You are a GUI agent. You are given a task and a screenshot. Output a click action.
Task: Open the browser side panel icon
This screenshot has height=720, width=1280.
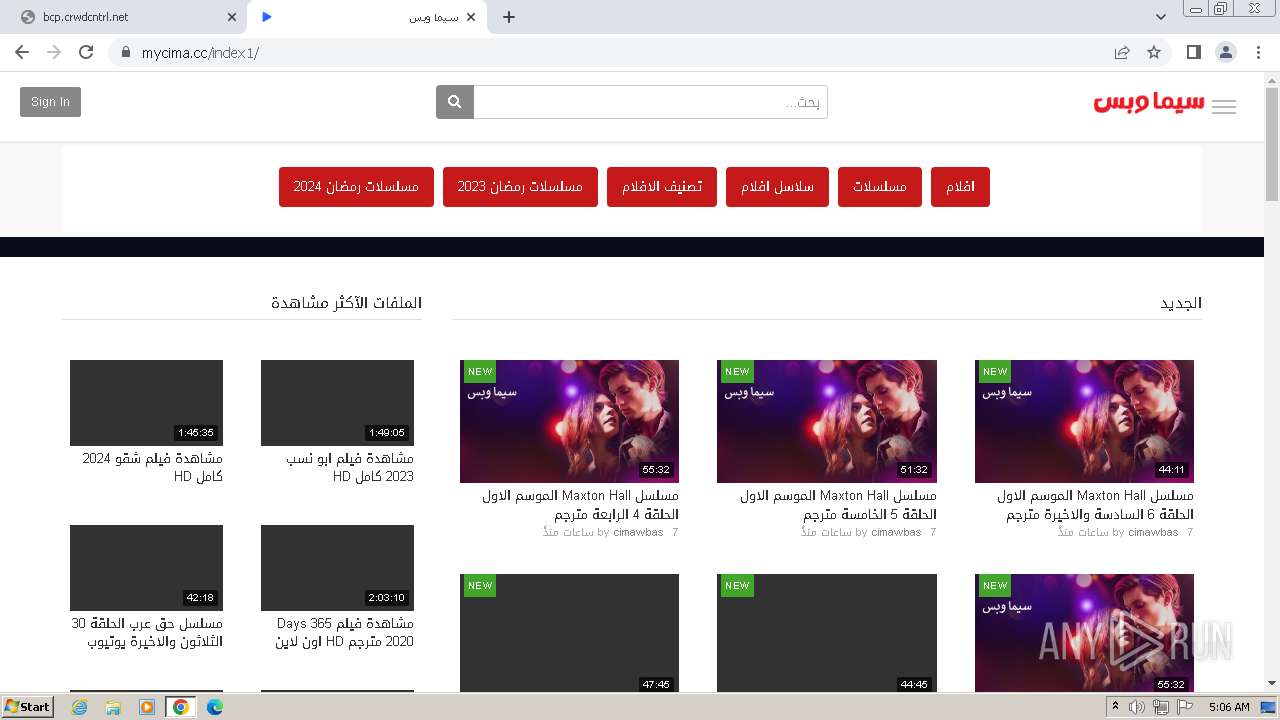pyautogui.click(x=1193, y=52)
